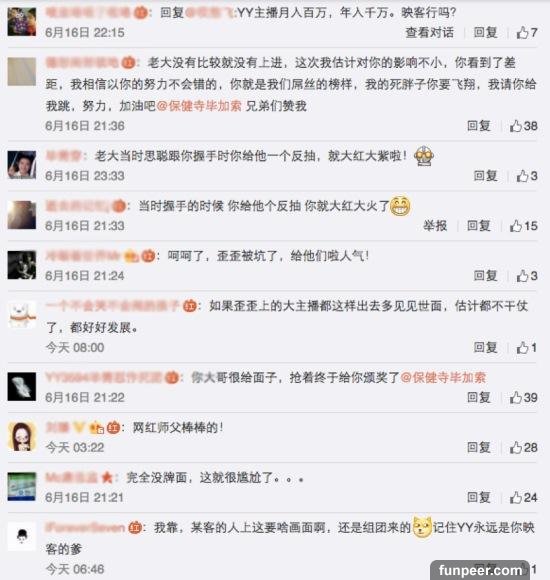550x580 pixels.
Task: Like the 网红师父棒棒的 comment with 28 likes
Action: (523, 448)
